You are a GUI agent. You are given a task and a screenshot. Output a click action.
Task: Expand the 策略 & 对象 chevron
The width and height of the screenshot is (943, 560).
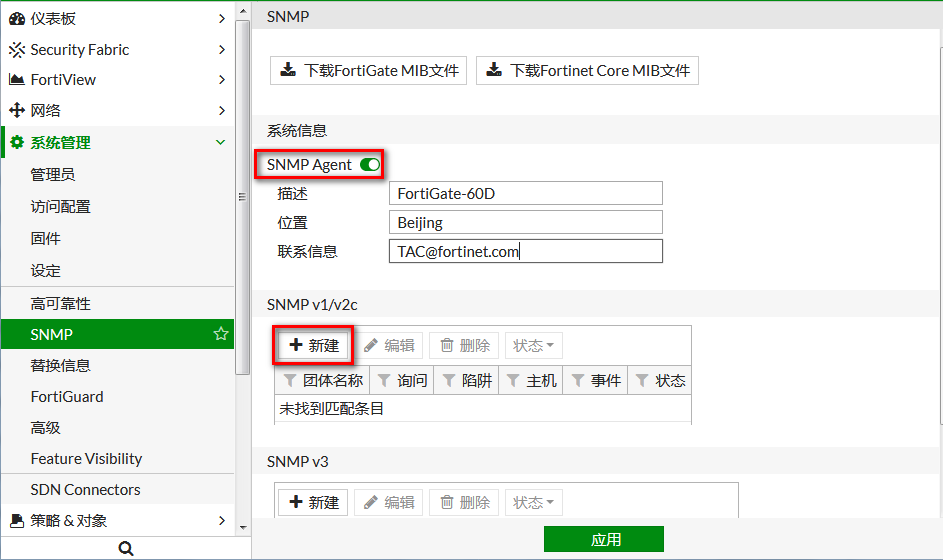(x=221, y=520)
